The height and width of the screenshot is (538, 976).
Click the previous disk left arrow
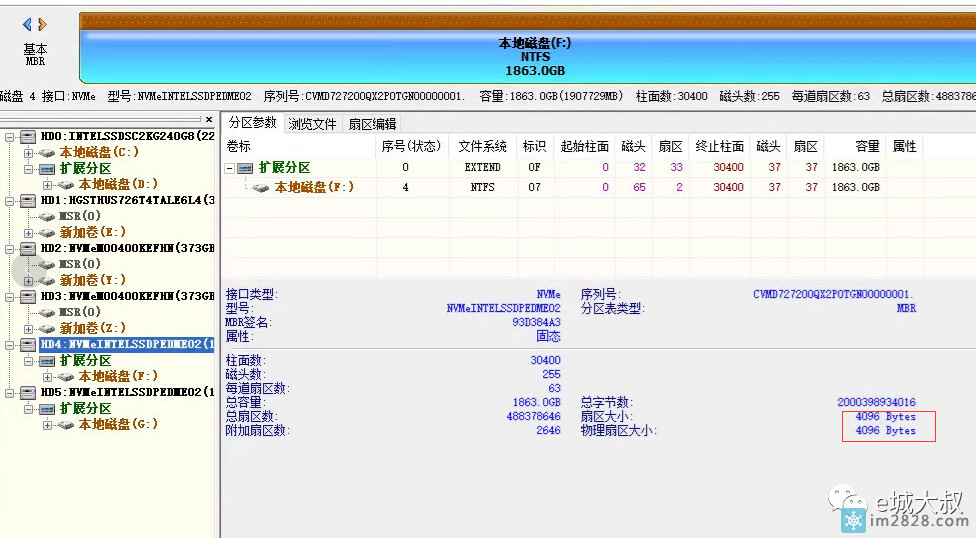click(27, 24)
